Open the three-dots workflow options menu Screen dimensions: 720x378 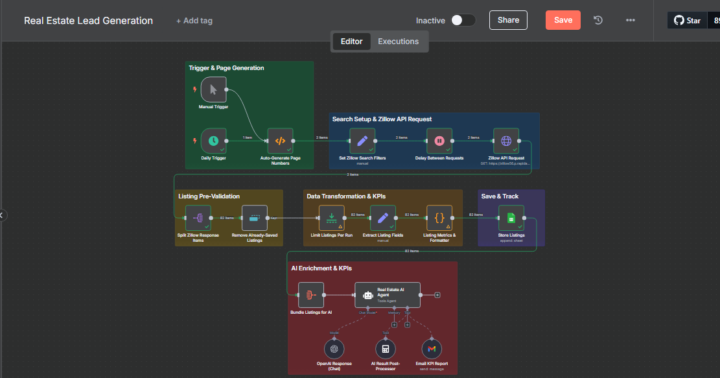coord(630,20)
